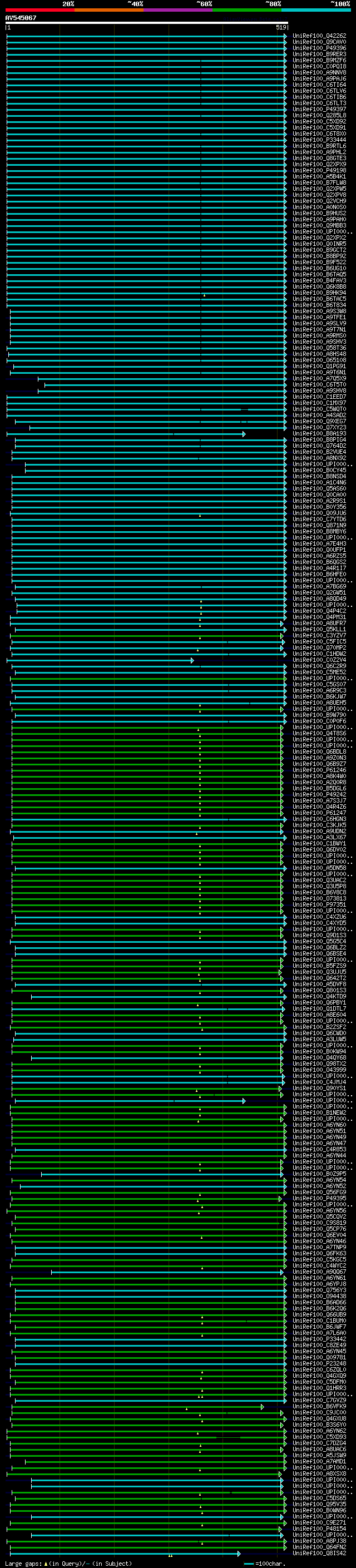Screen dimensions: 356x1568
Task: Select the query name AV545067
Action: [21, 18]
